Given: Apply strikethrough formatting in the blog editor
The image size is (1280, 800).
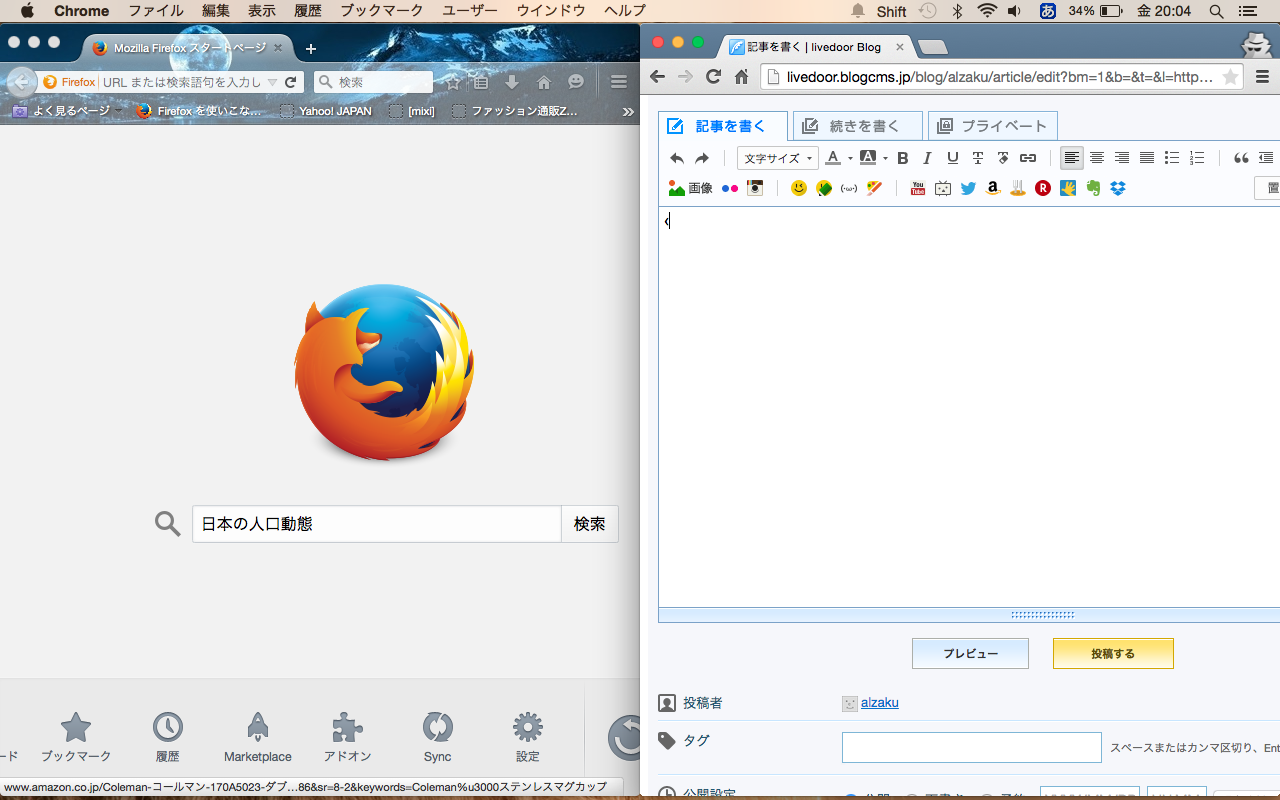Looking at the screenshot, I should [978, 158].
